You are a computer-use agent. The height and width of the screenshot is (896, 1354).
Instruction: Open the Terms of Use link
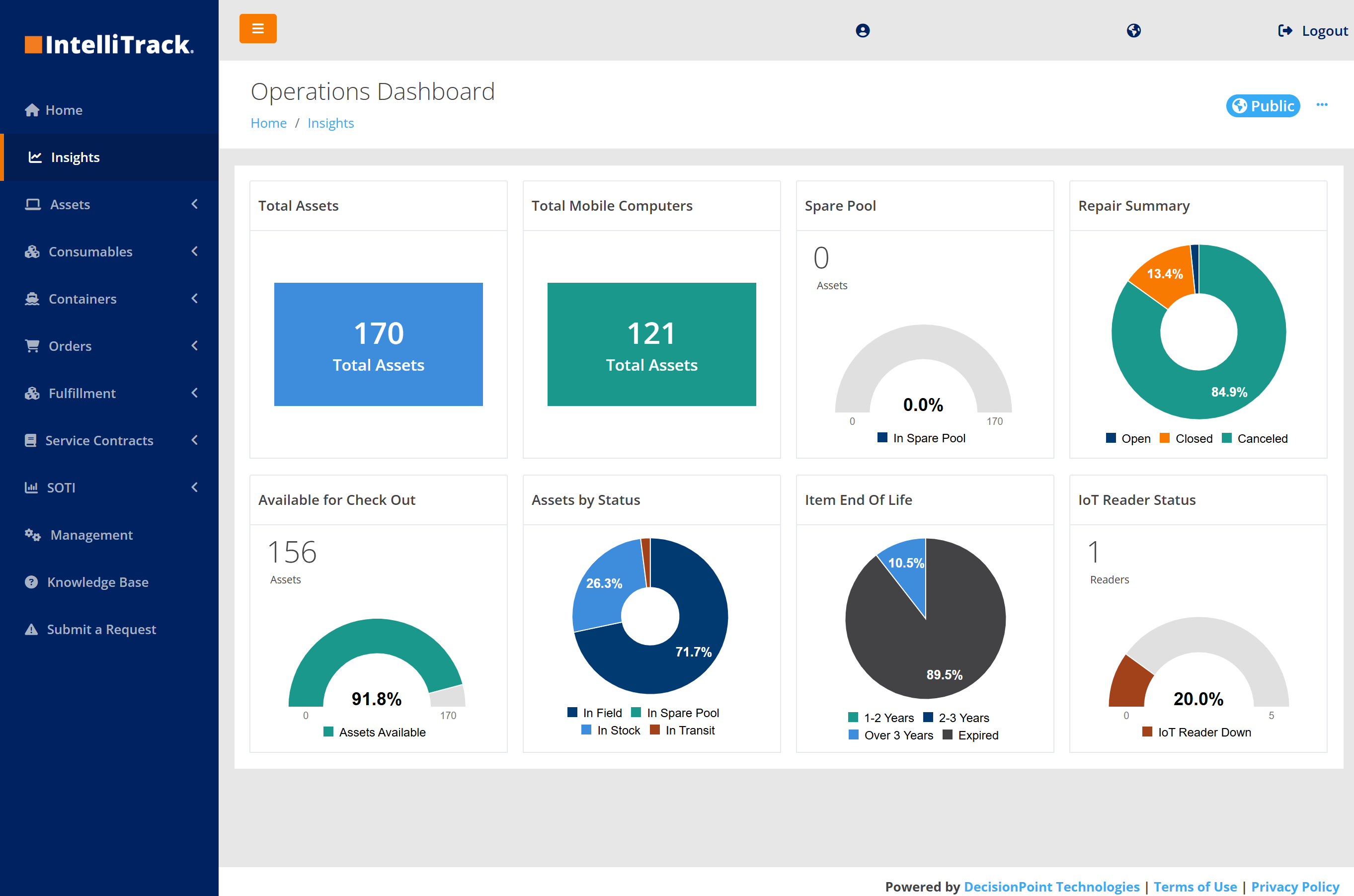pos(1196,886)
